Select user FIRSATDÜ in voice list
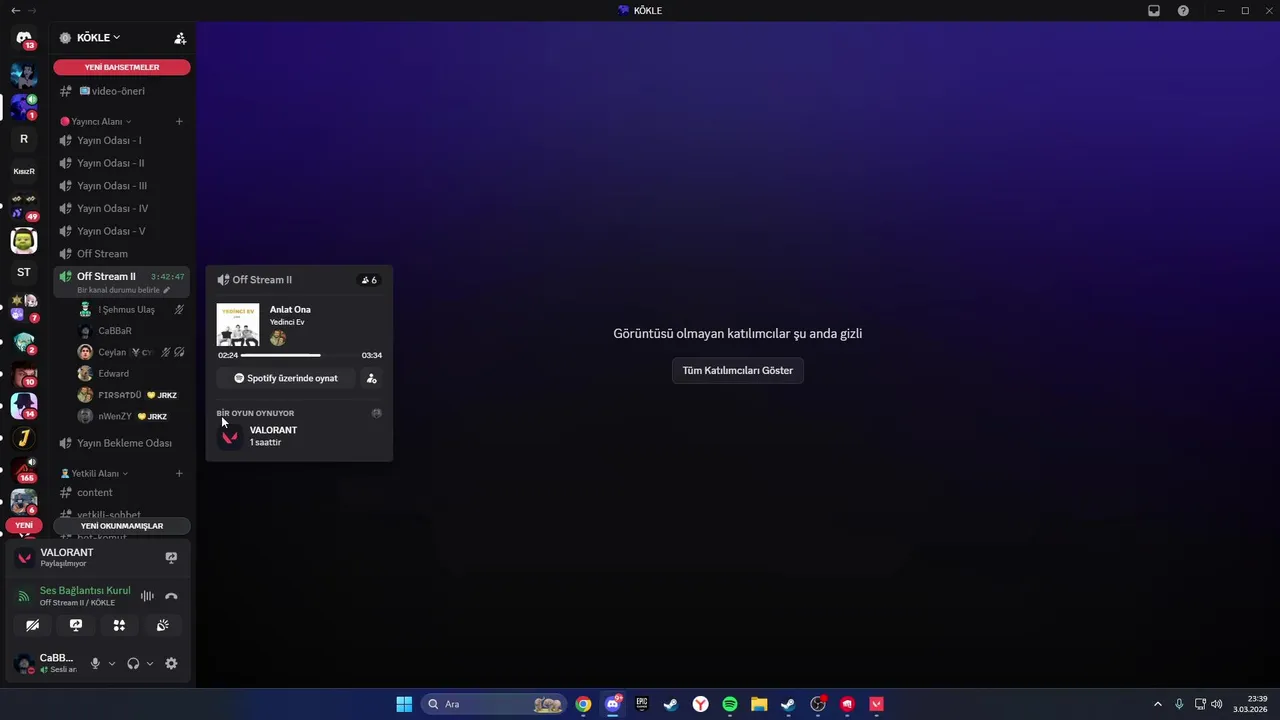 point(121,395)
